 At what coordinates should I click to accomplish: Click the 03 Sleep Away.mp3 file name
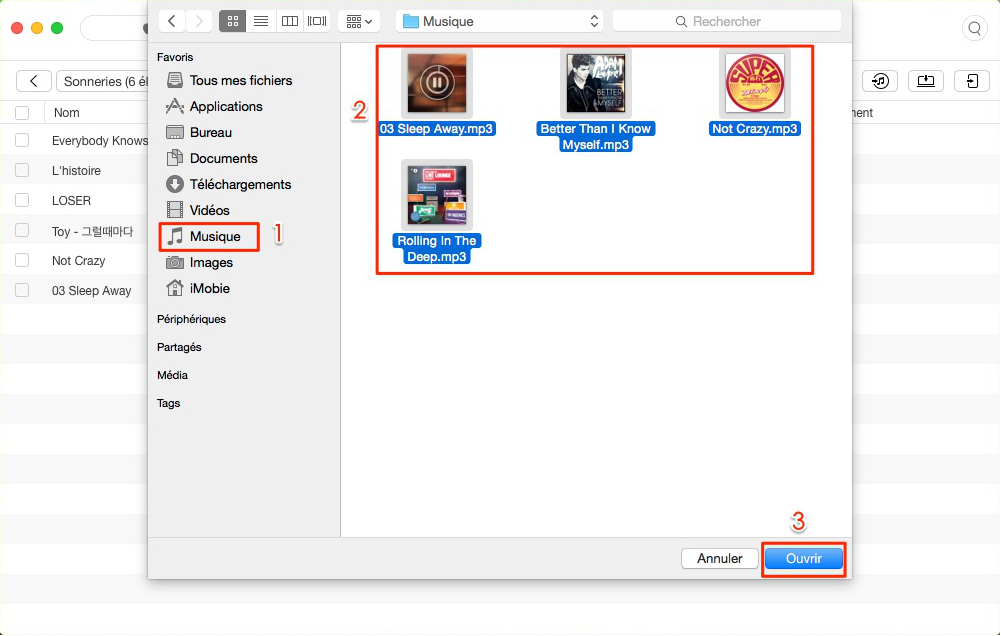[436, 128]
